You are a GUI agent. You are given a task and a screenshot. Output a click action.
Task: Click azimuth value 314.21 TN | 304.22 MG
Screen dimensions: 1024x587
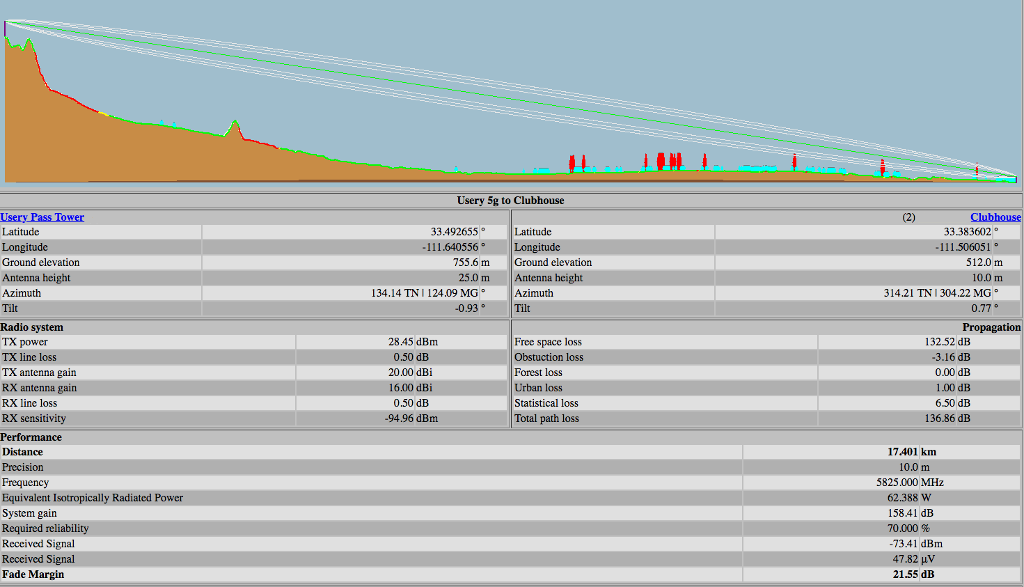pos(937,293)
